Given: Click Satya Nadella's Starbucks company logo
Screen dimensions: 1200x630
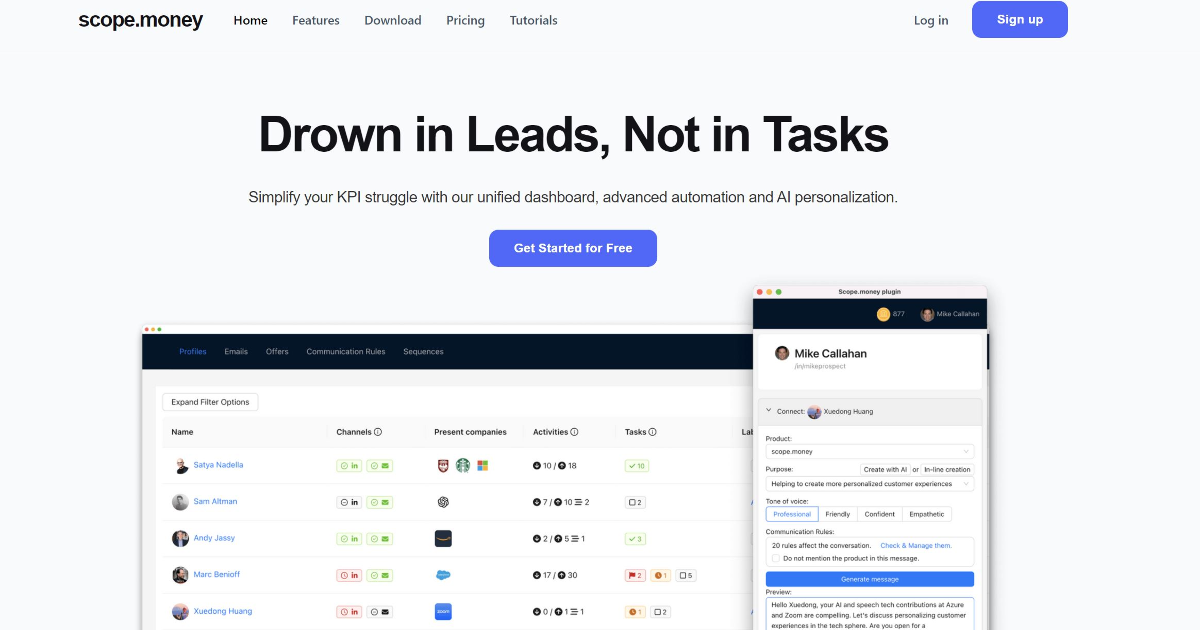Looking at the screenshot, I should point(463,465).
